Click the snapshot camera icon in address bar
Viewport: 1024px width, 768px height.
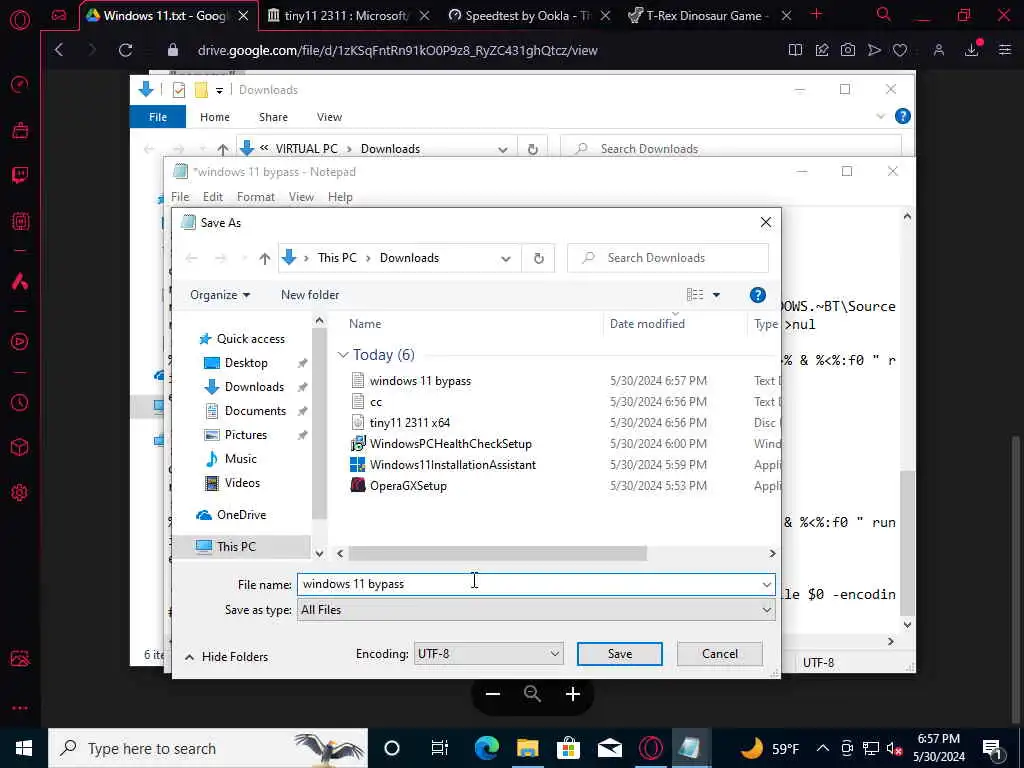tap(848, 50)
